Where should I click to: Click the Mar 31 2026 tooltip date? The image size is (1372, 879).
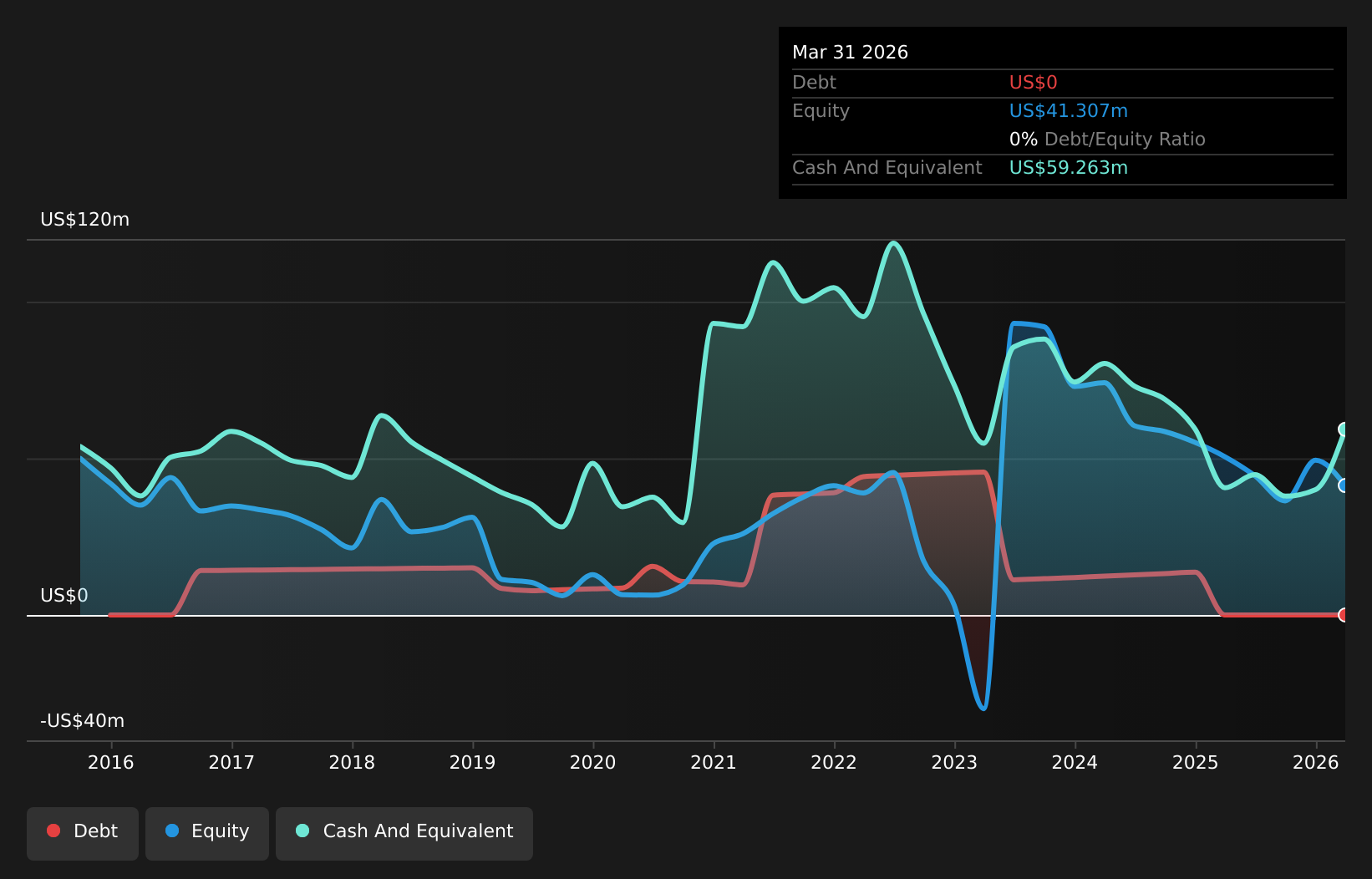(850, 53)
